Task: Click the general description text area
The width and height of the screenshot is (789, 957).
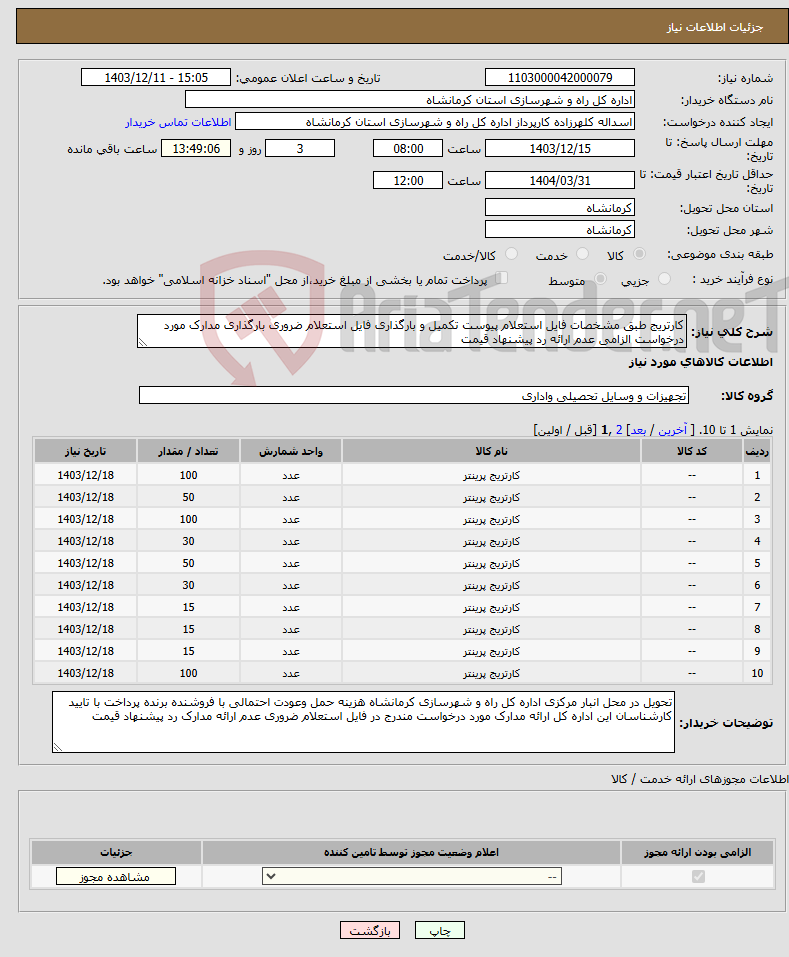Action: coord(412,331)
